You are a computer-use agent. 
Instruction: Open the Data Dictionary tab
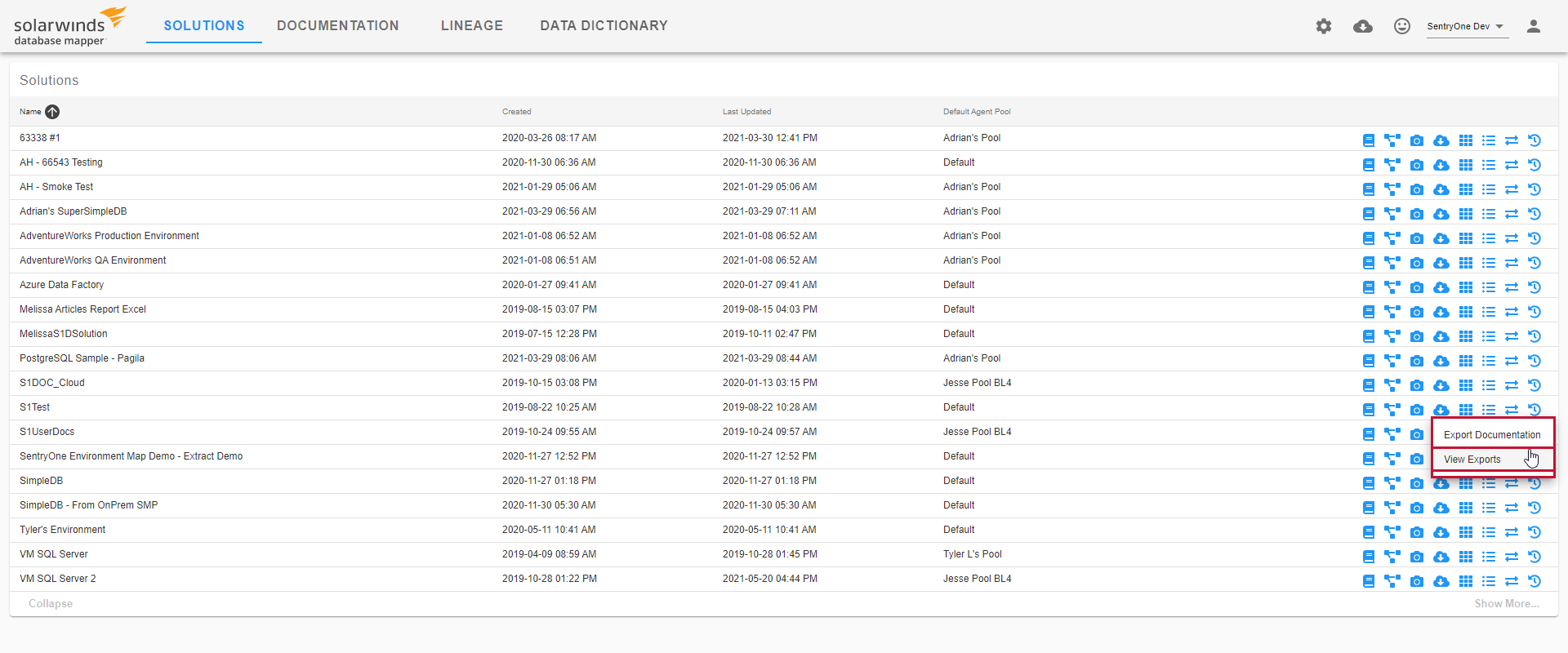(604, 25)
